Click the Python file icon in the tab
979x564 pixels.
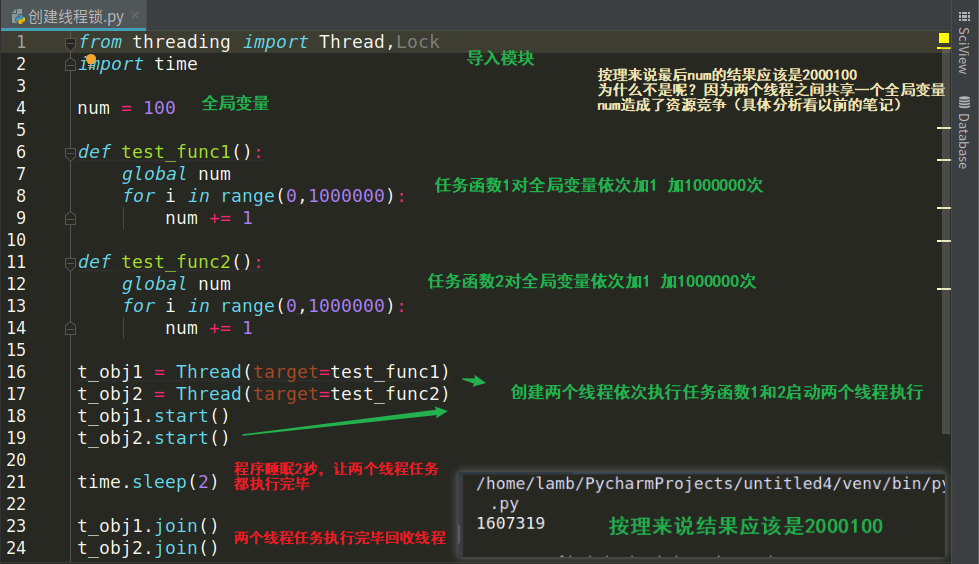[x=18, y=17]
